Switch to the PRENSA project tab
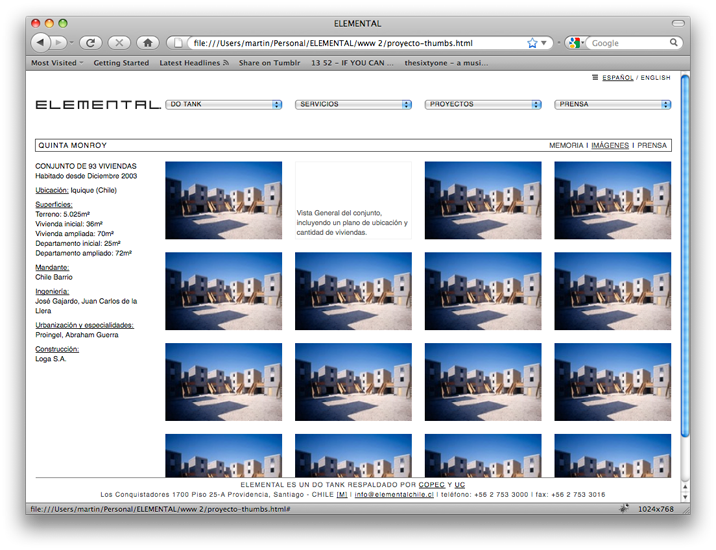Screen dimensions: 716x550 tap(652, 145)
